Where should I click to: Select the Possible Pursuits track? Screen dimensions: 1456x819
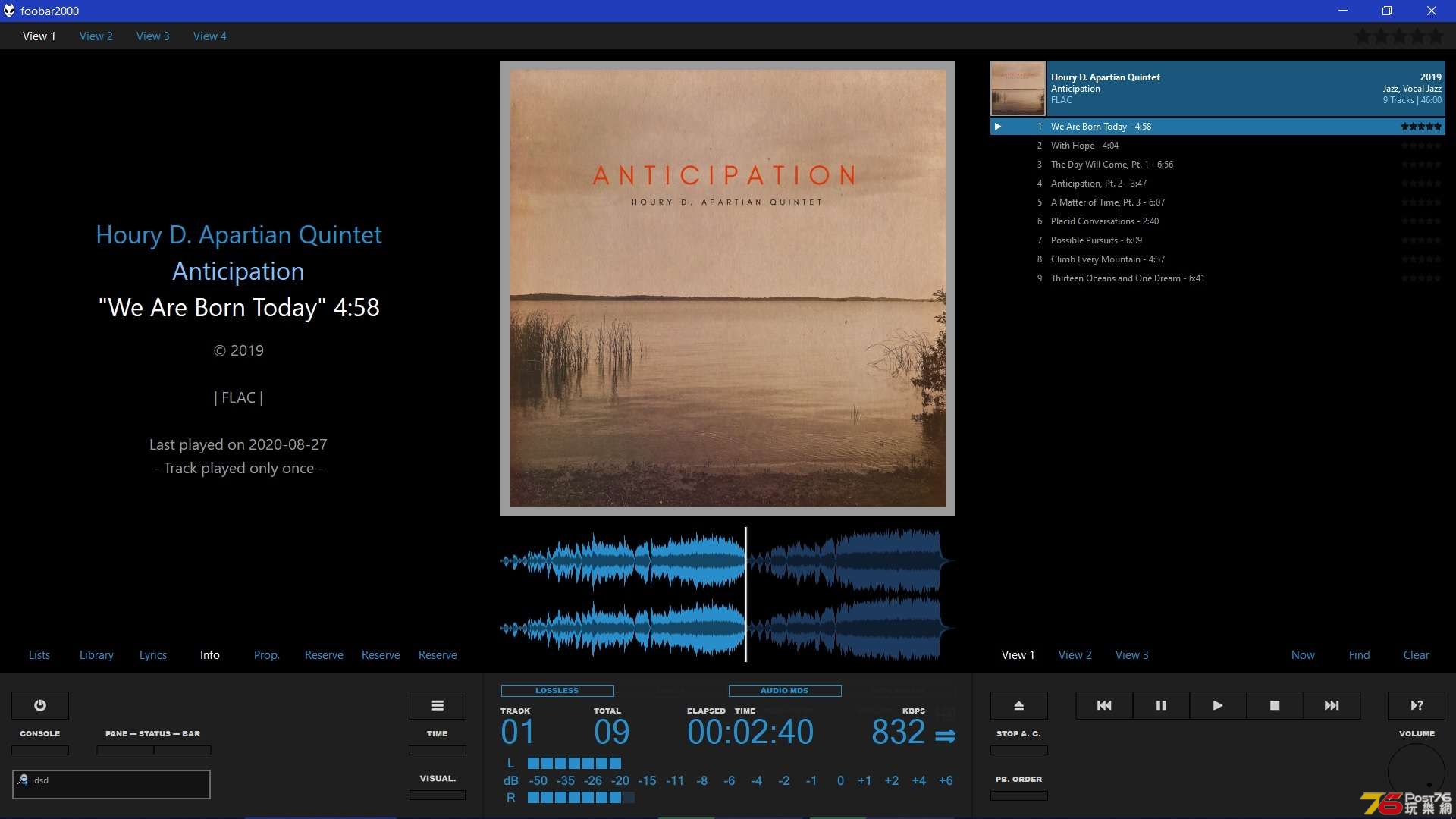[1218, 240]
